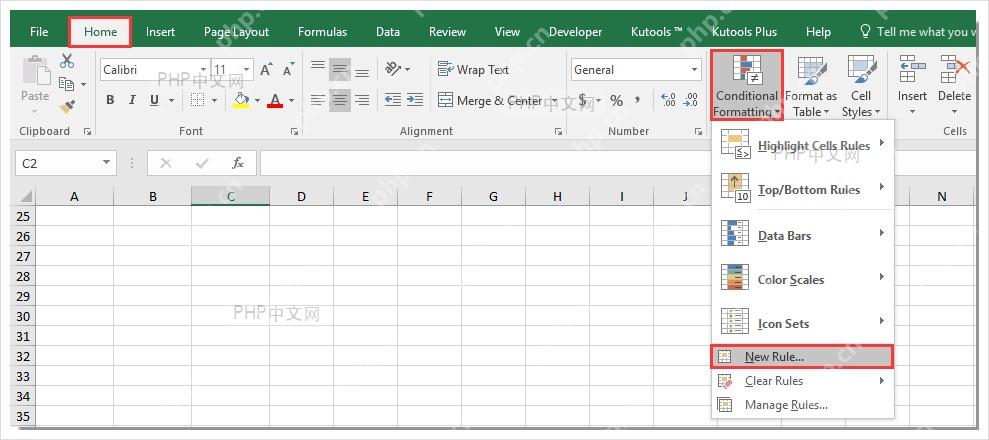
Task: Align text to the right
Action: (361, 100)
